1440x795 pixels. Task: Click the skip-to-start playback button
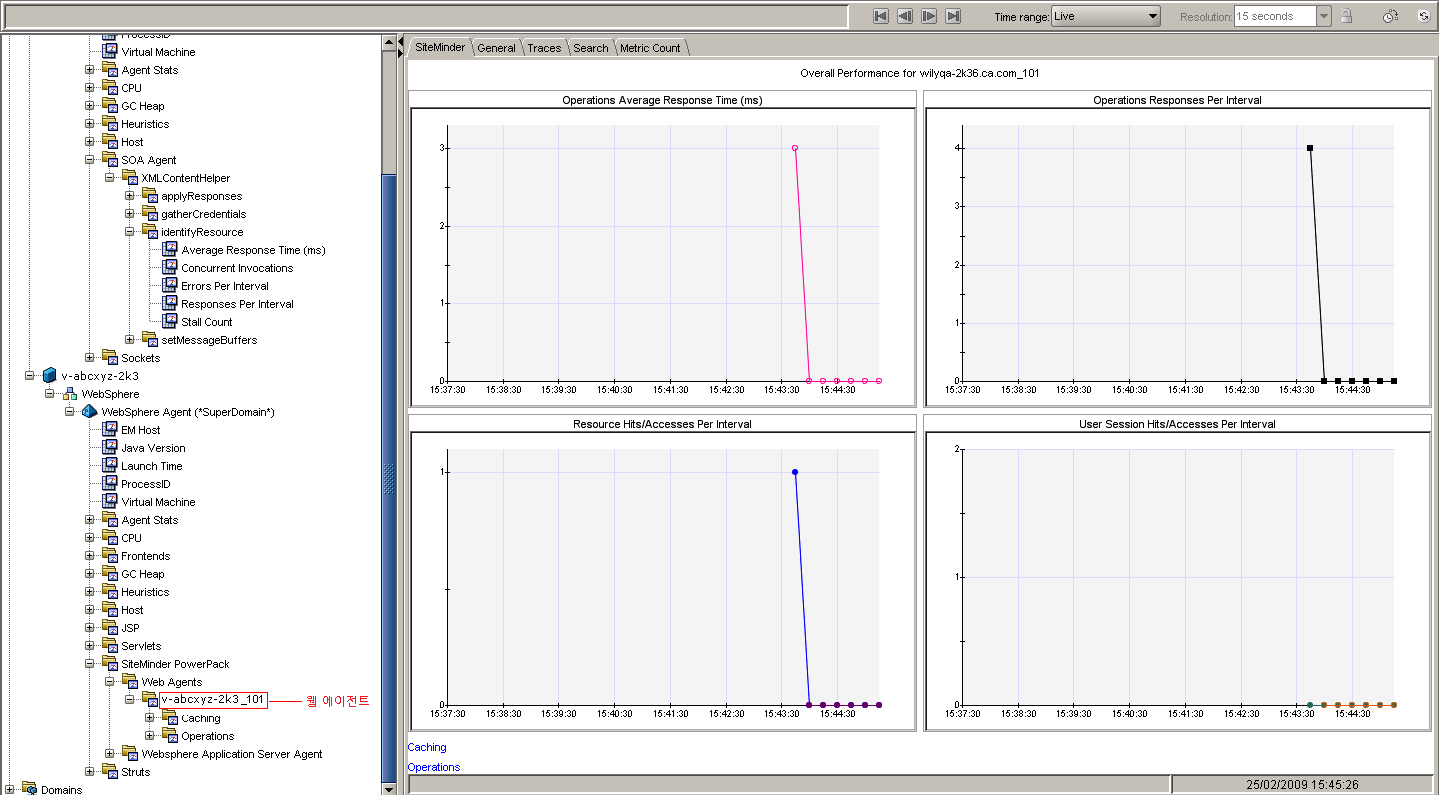pyautogui.click(x=881, y=16)
